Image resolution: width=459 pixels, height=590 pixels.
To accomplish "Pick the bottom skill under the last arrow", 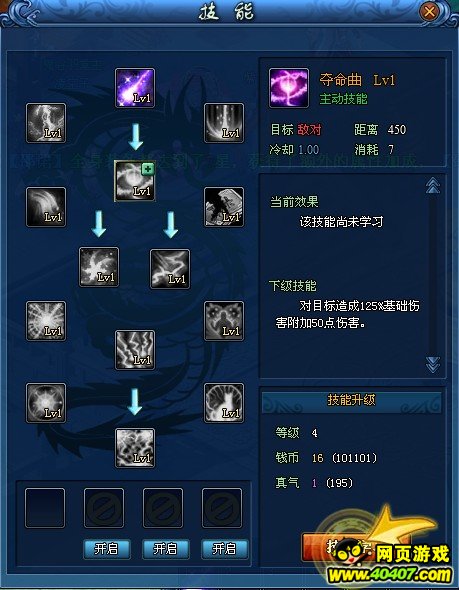I will [135, 448].
